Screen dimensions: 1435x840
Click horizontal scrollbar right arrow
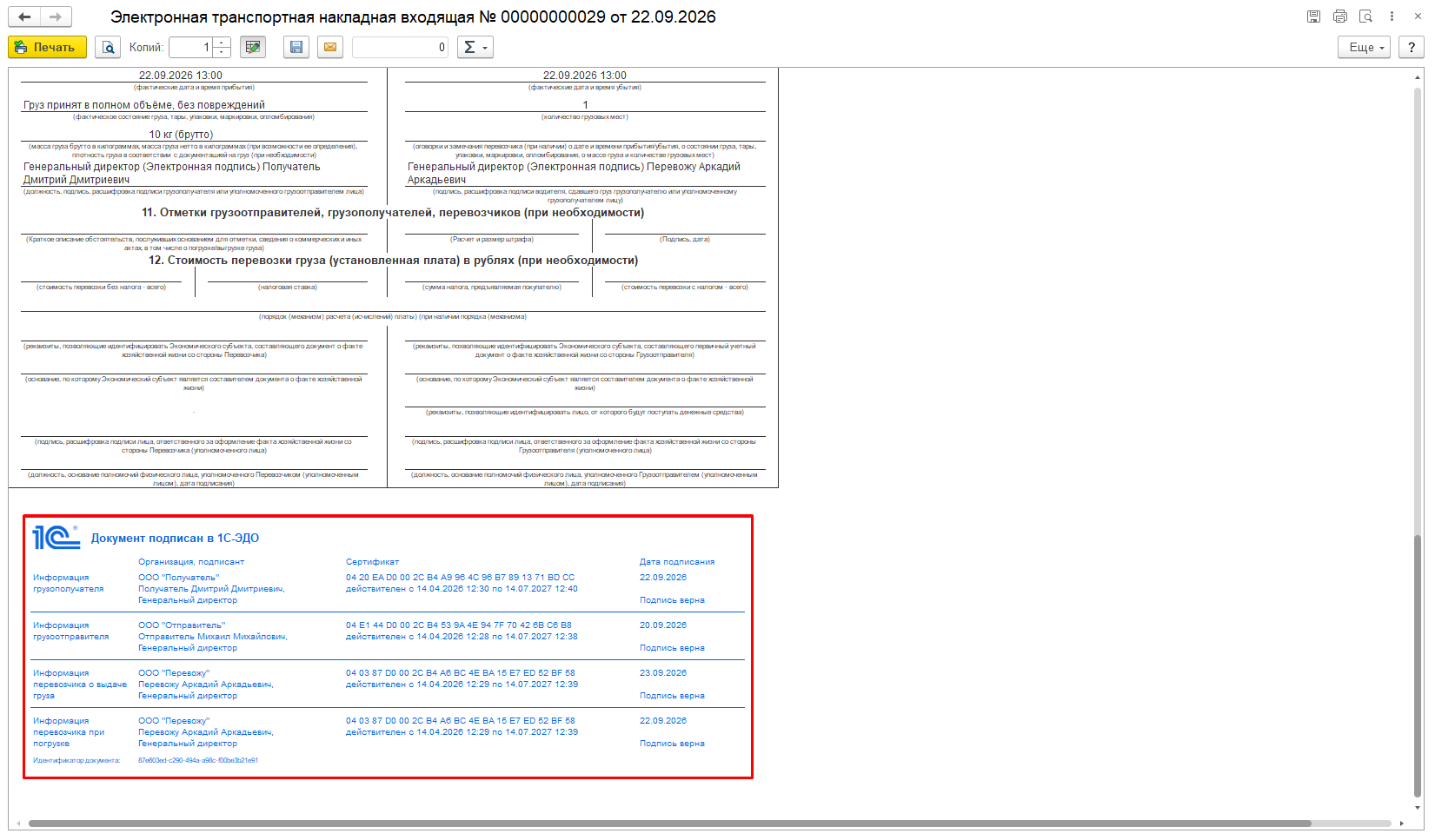coord(1401,823)
